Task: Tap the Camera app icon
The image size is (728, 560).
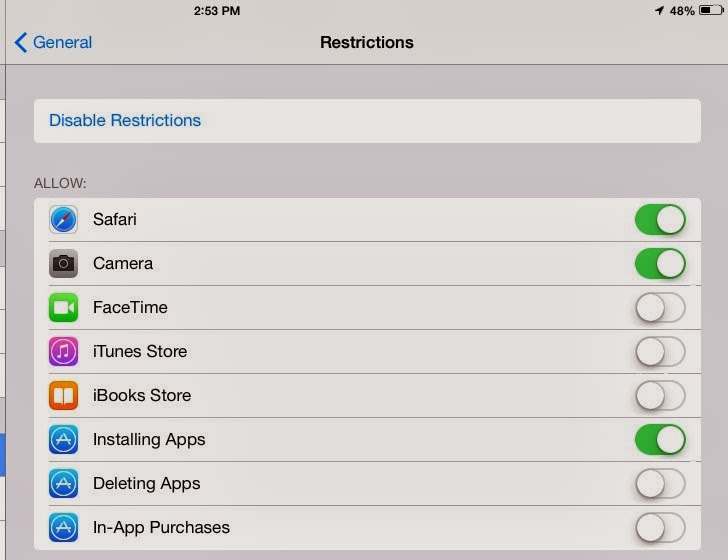Action: (64, 263)
